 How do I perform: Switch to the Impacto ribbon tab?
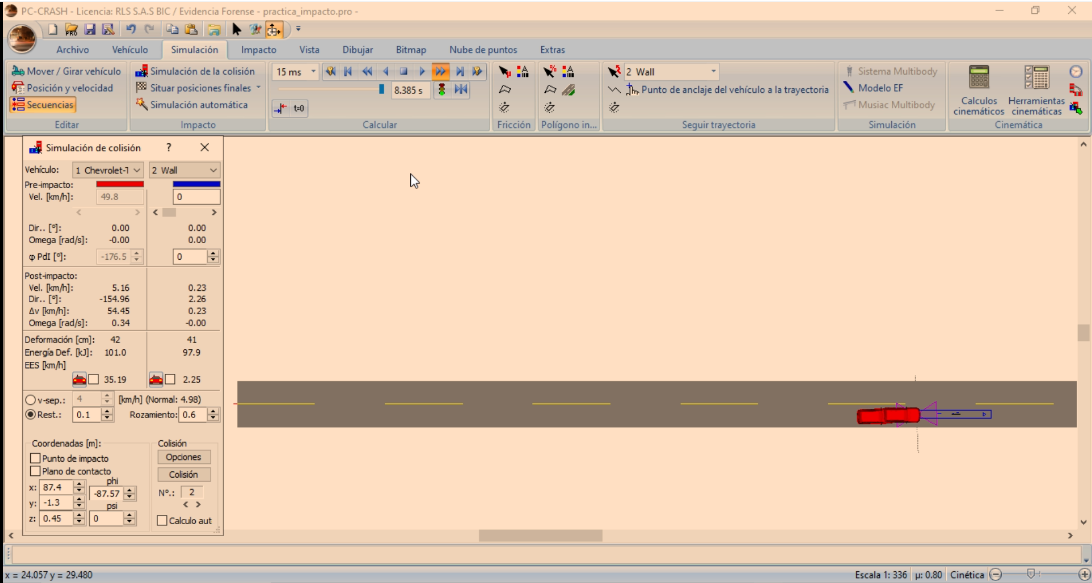(259, 49)
